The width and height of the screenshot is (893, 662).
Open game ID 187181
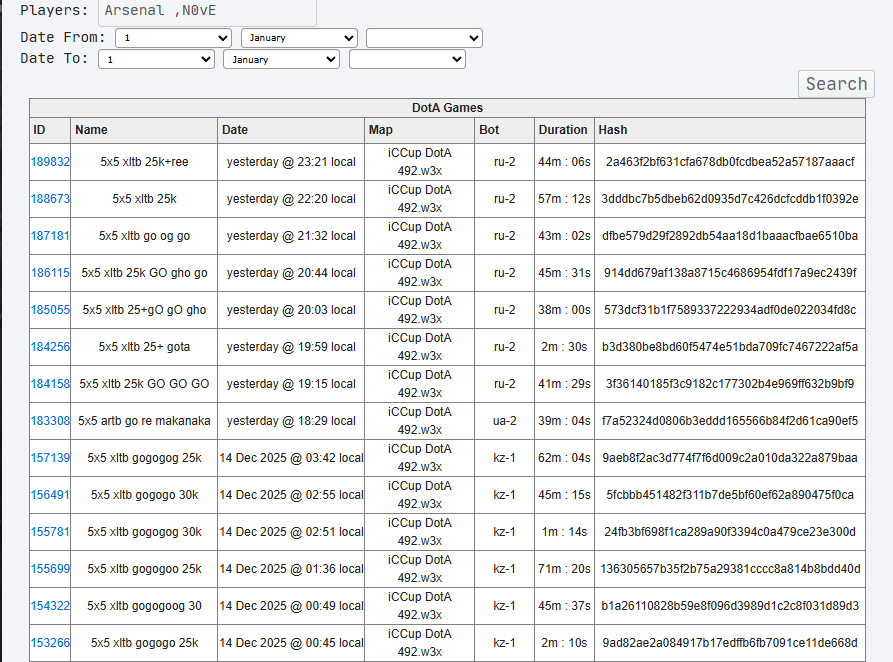(x=50, y=236)
